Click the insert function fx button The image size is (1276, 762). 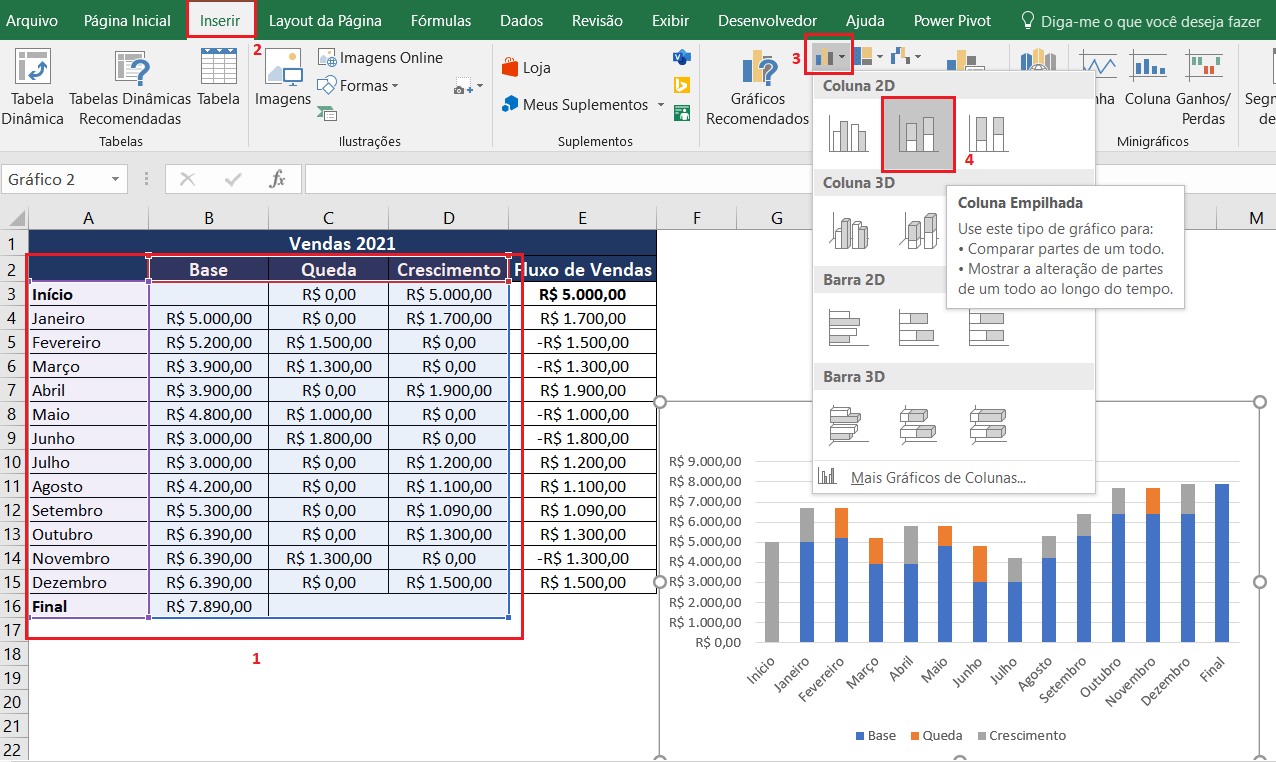point(278,179)
